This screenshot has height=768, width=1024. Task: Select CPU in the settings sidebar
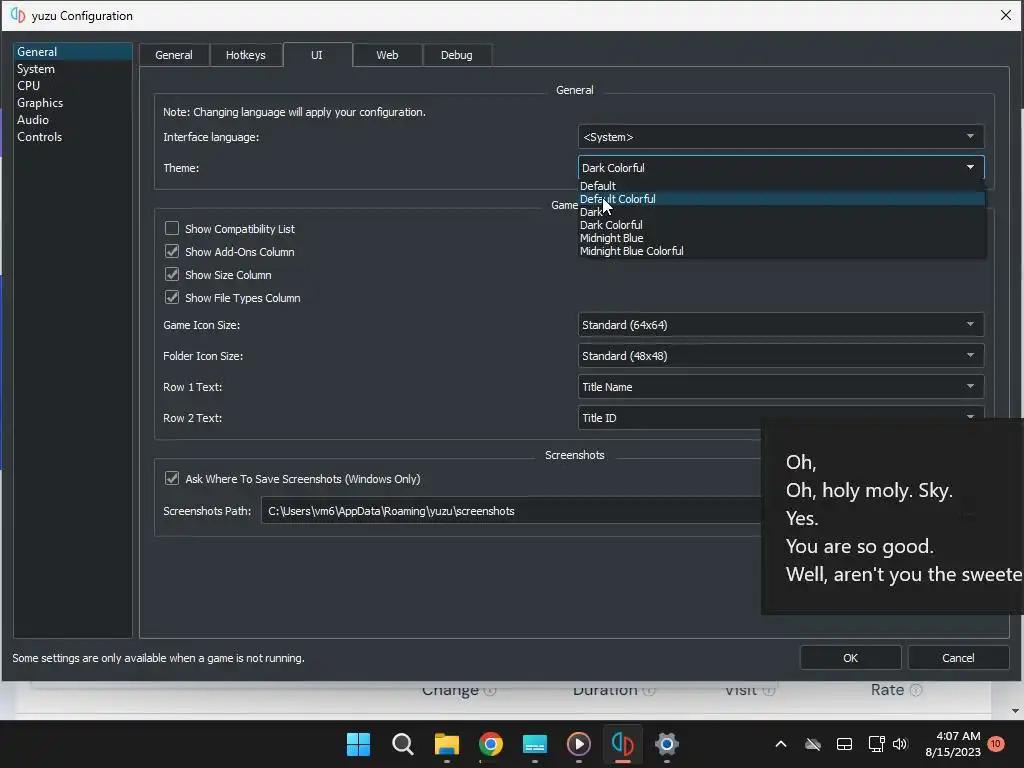pos(72,86)
